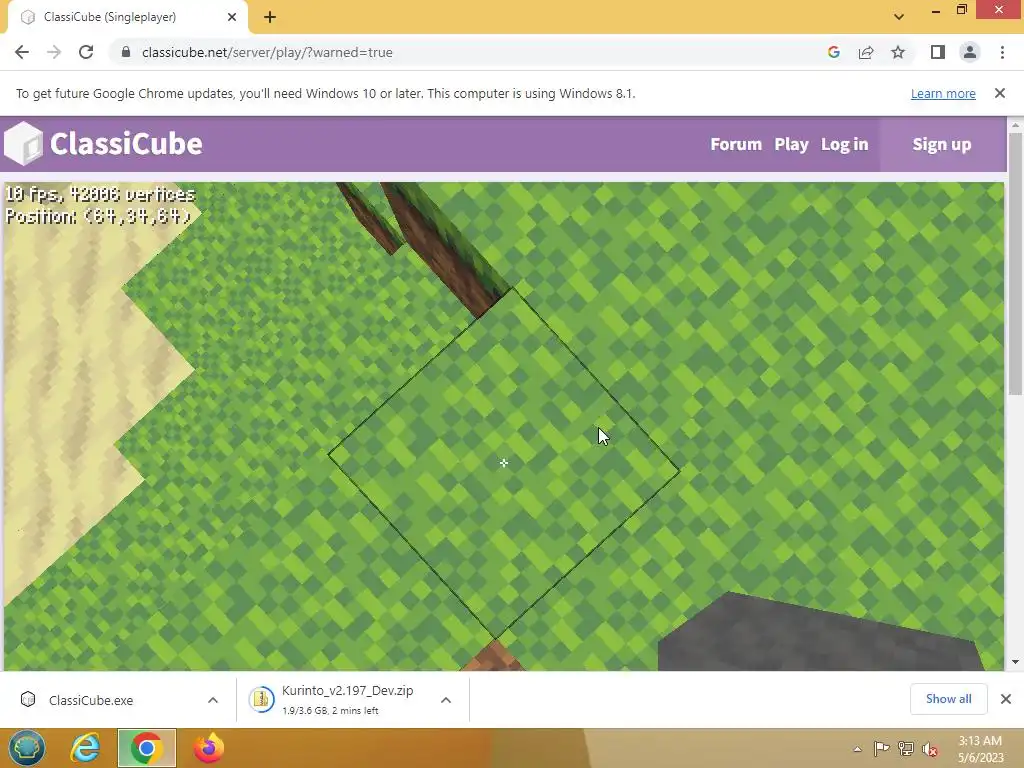The height and width of the screenshot is (768, 1024).
Task: Open the Chrome profile menu
Action: click(x=970, y=52)
